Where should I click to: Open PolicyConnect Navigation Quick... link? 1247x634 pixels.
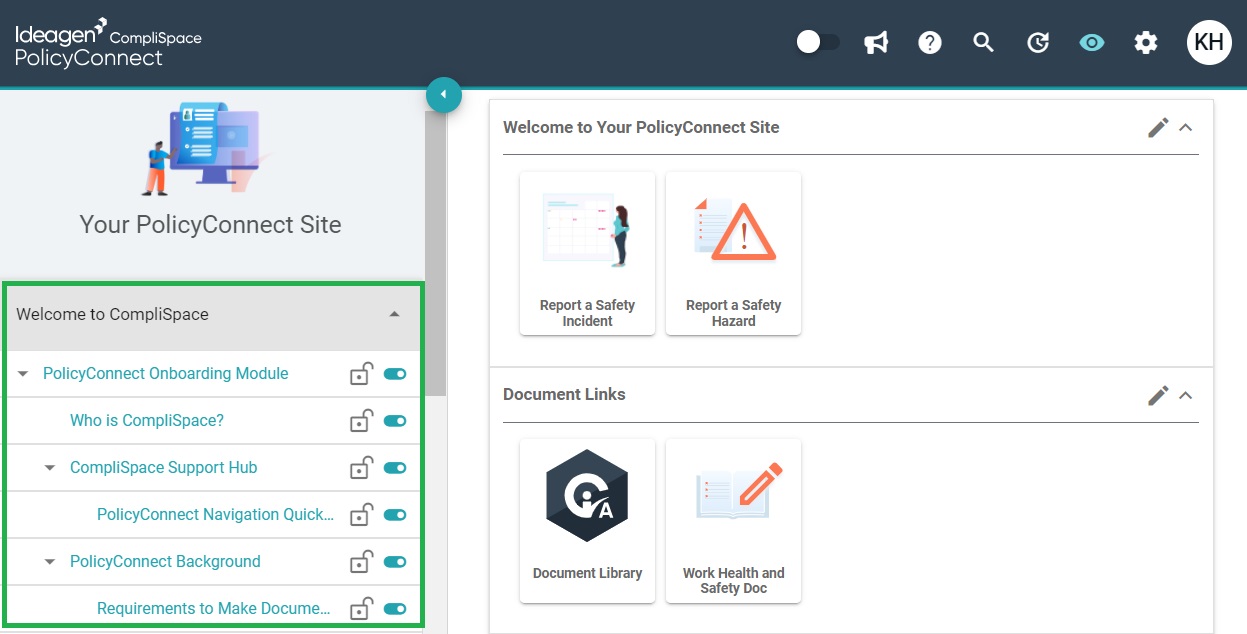[x=216, y=515]
